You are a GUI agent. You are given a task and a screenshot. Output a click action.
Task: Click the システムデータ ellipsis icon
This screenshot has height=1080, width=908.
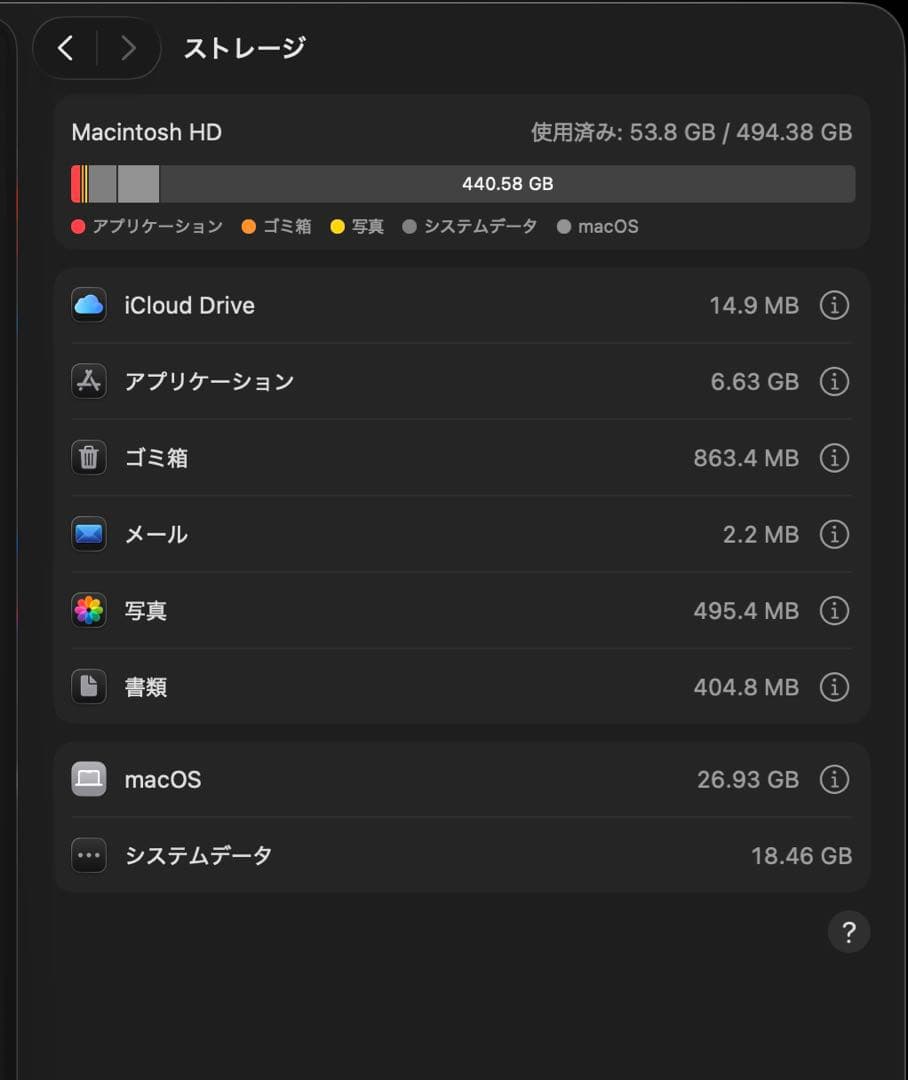[88, 855]
